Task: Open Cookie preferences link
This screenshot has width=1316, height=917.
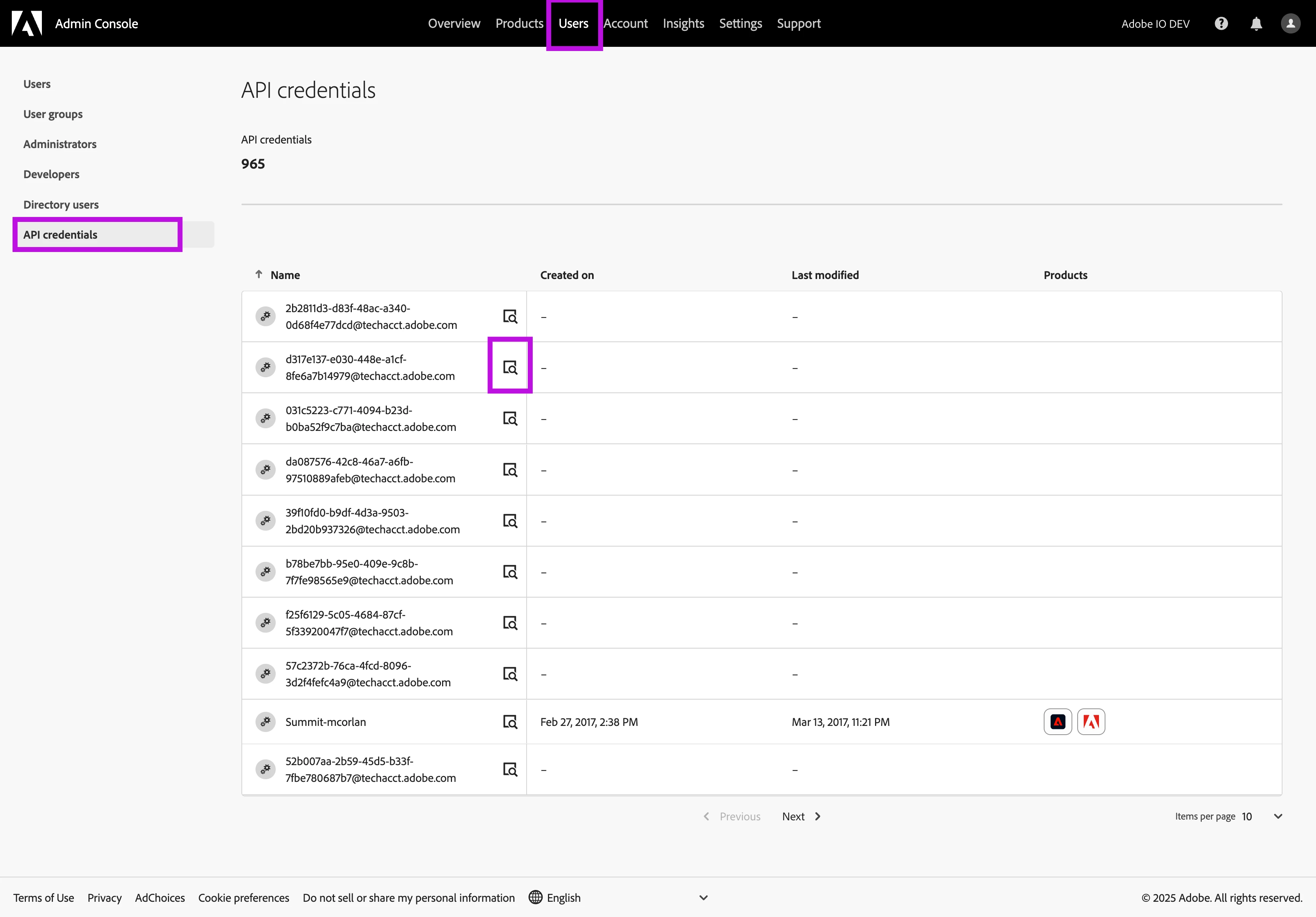Action: click(x=244, y=898)
